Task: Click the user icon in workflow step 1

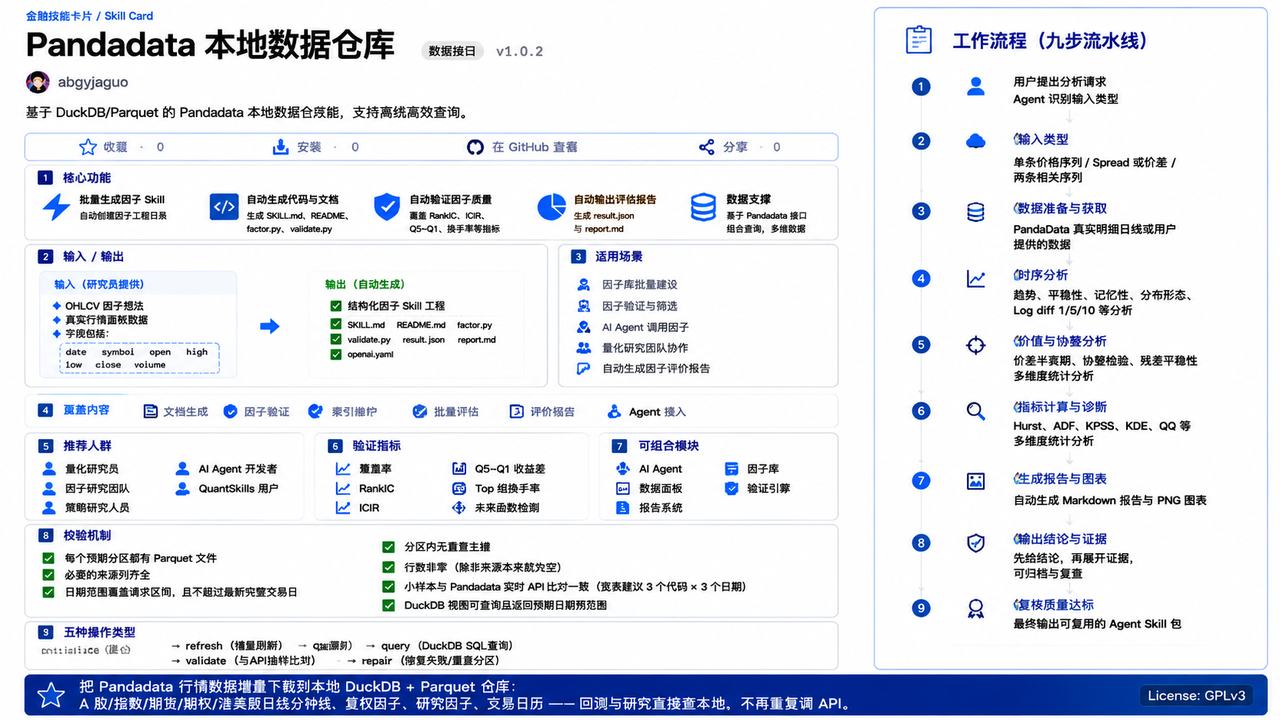Action: (976, 86)
